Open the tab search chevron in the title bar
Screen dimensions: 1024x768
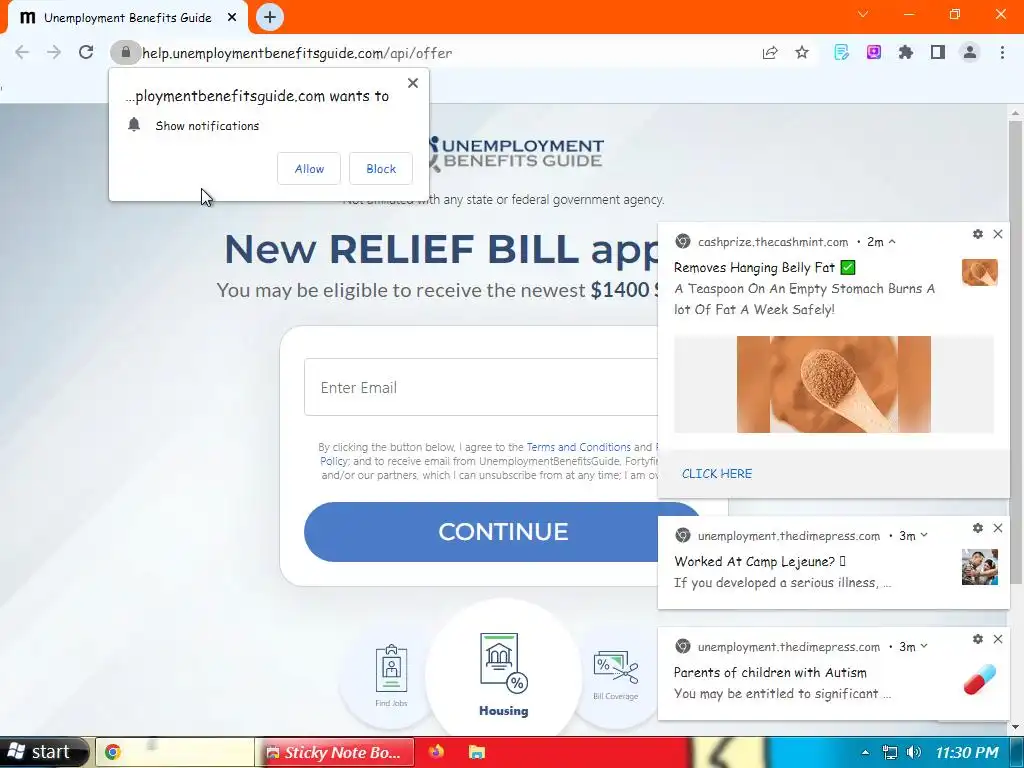863,14
